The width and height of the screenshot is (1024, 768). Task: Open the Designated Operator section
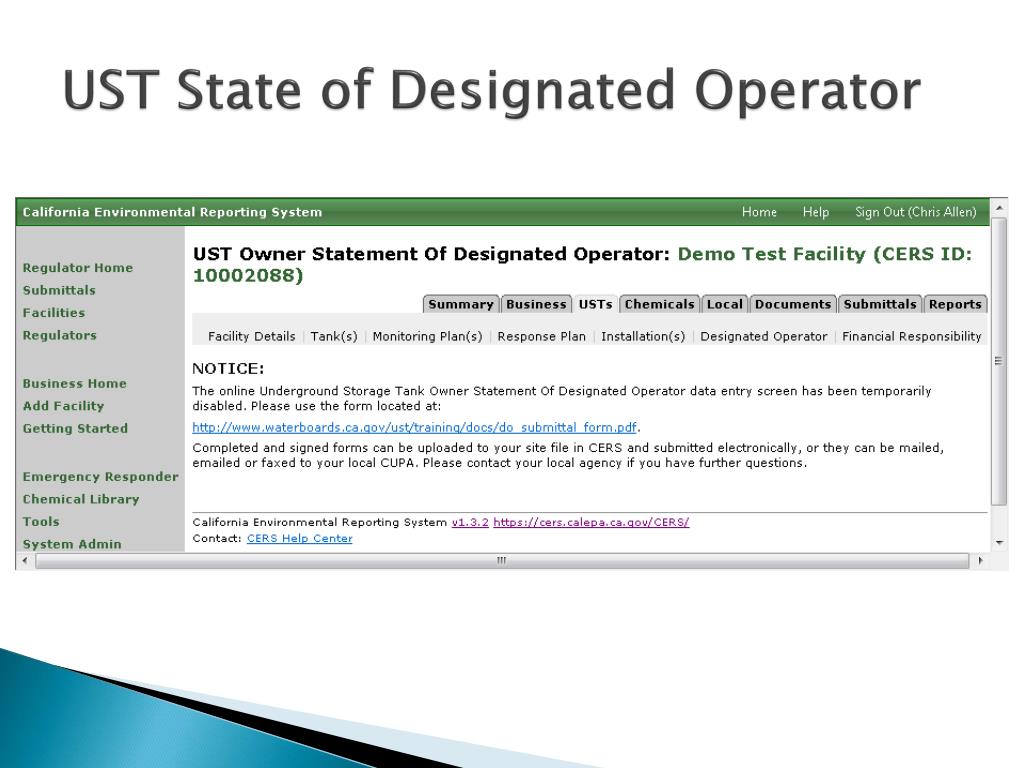763,336
